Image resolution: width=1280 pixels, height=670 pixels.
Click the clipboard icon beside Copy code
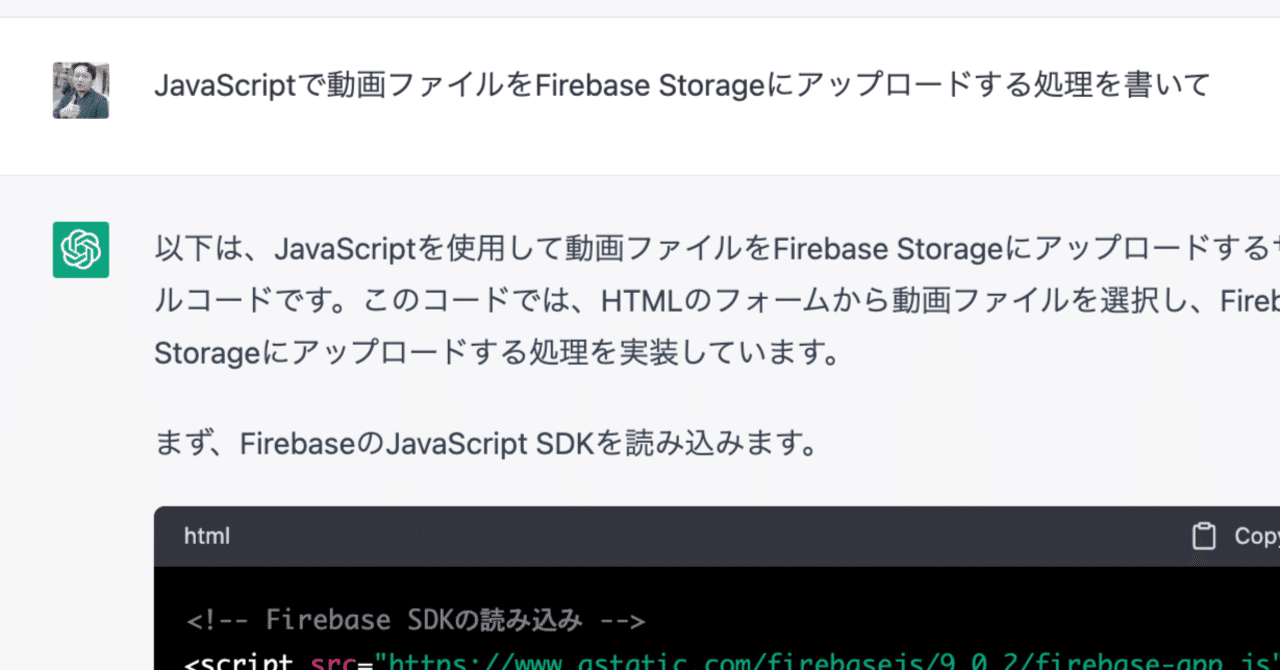(1201, 536)
